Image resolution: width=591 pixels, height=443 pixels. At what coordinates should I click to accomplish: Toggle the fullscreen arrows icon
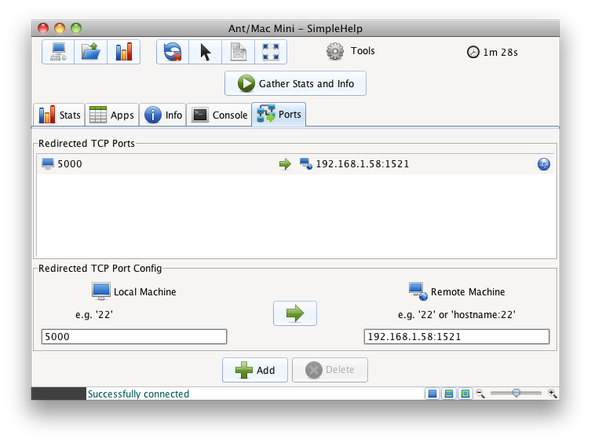(271, 52)
